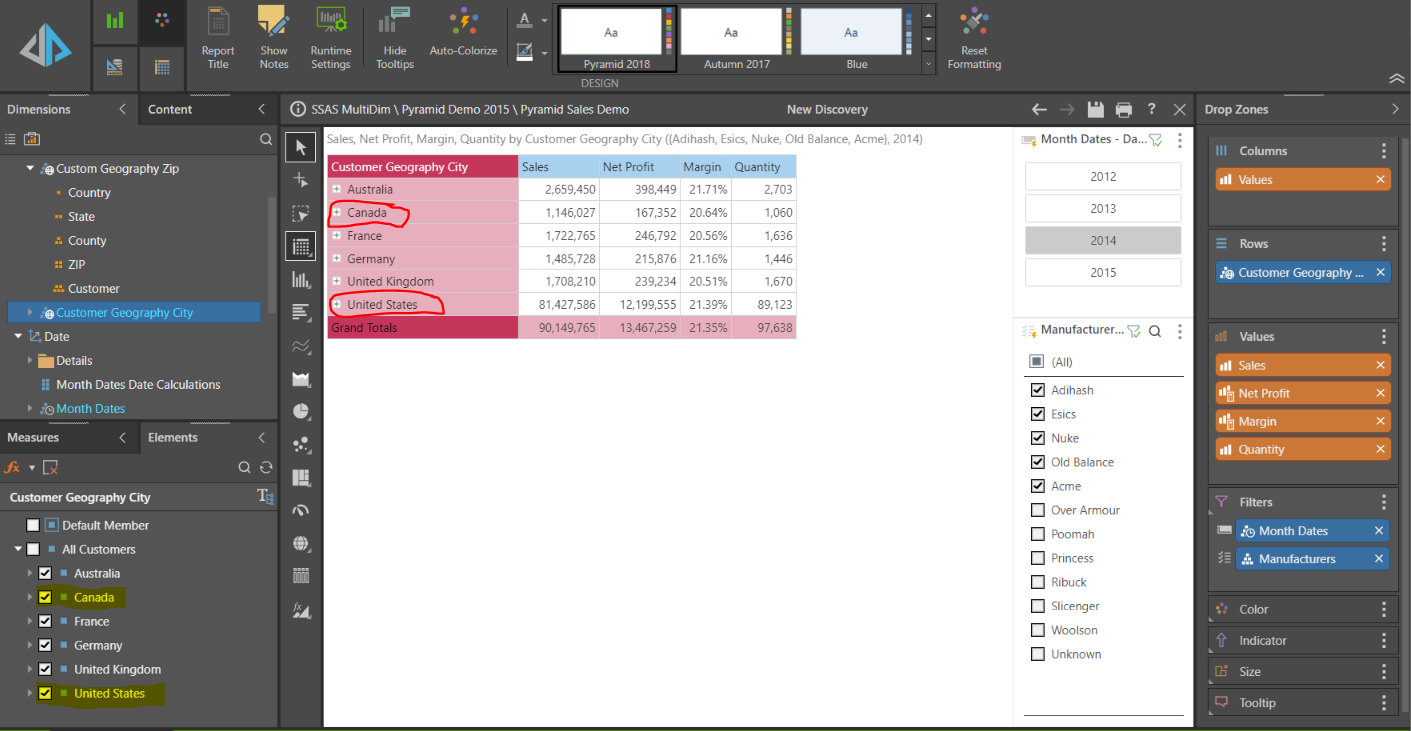Screen dimensions: 1411x731
Task: Toggle the (All) manufacturers checkbox
Action: click(x=1037, y=361)
